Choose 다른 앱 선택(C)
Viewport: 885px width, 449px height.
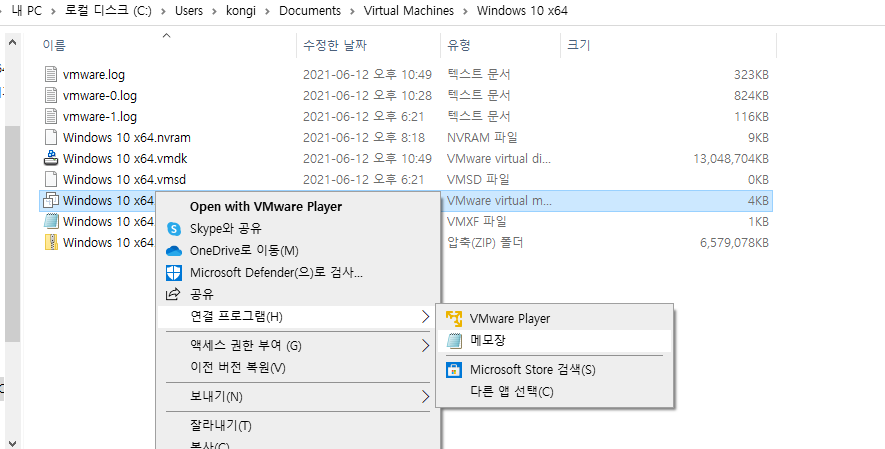(x=555, y=391)
